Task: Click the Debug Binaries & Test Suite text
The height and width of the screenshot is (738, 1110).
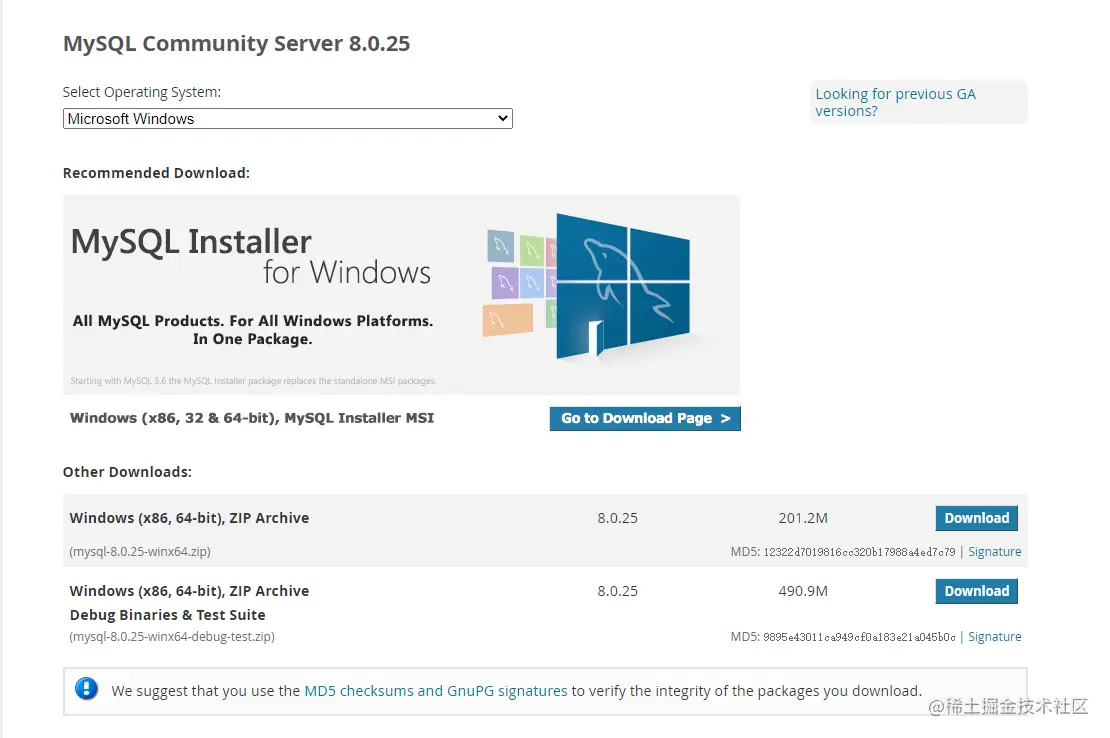Action: tap(168, 615)
